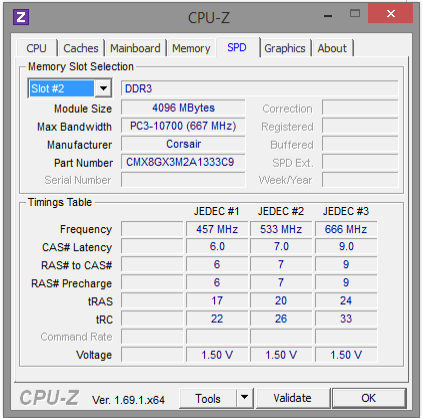
Task: Click the JEDEC #3 column header
Action: 346,211
